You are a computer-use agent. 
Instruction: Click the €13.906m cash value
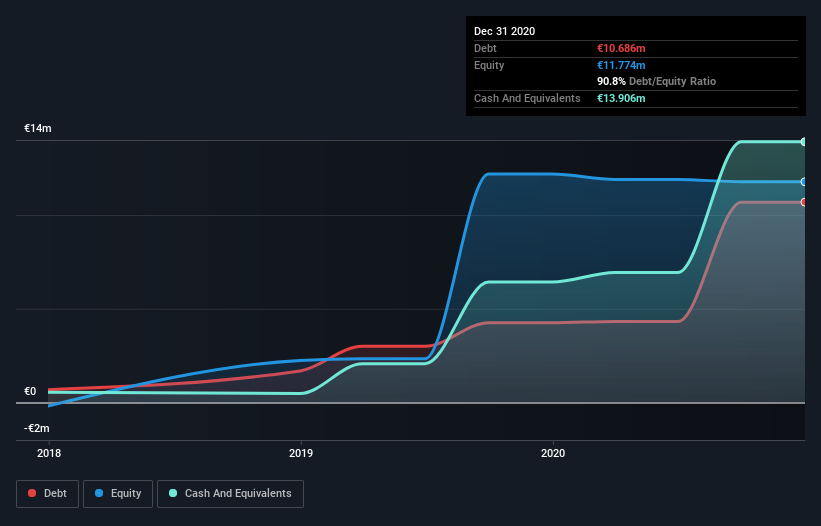[621, 98]
